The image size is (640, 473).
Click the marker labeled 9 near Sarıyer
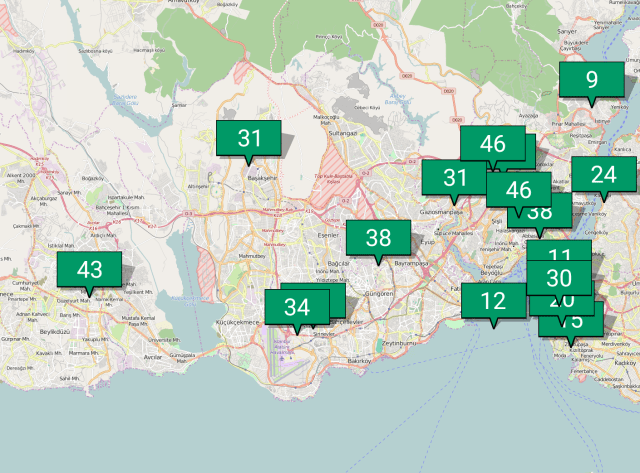[591, 79]
